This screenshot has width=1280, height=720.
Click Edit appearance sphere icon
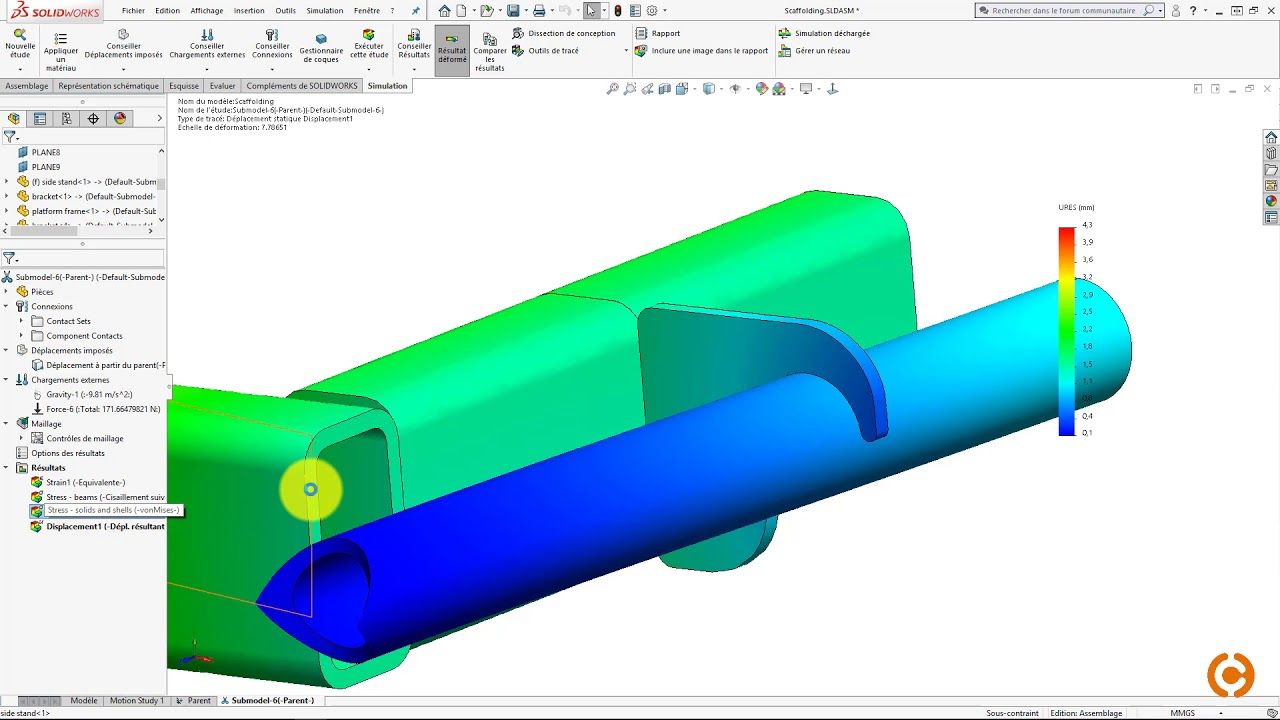pyautogui.click(x=762, y=89)
